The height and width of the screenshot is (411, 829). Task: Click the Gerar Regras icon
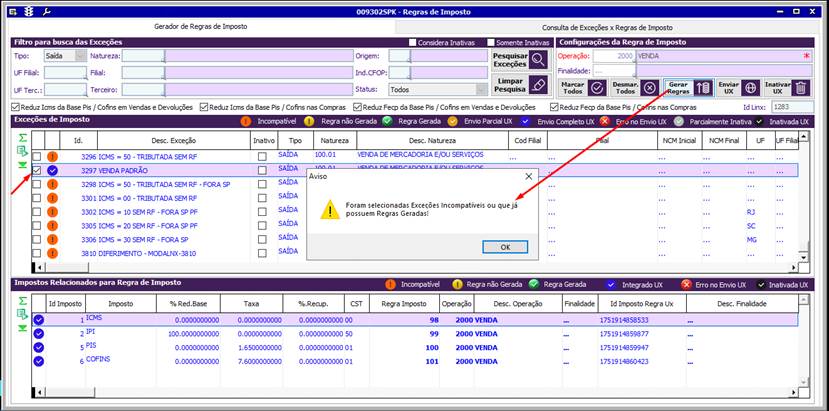(702, 88)
